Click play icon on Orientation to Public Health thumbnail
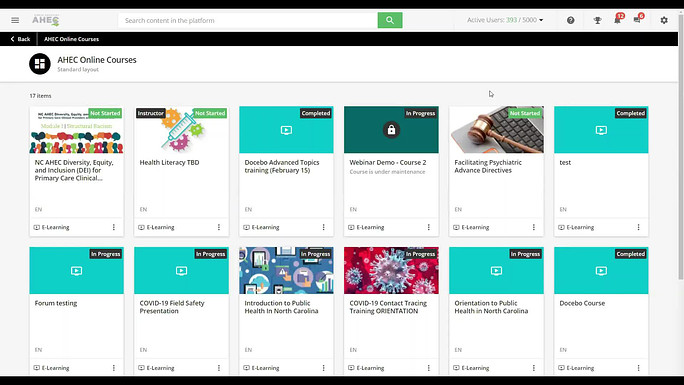684x385 pixels. pyautogui.click(x=496, y=271)
